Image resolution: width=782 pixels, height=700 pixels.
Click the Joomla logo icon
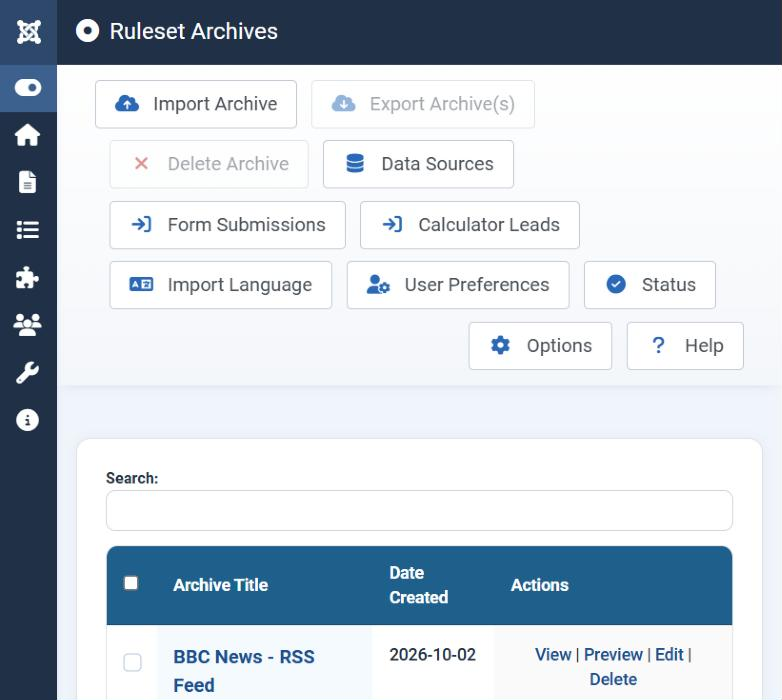click(28, 32)
